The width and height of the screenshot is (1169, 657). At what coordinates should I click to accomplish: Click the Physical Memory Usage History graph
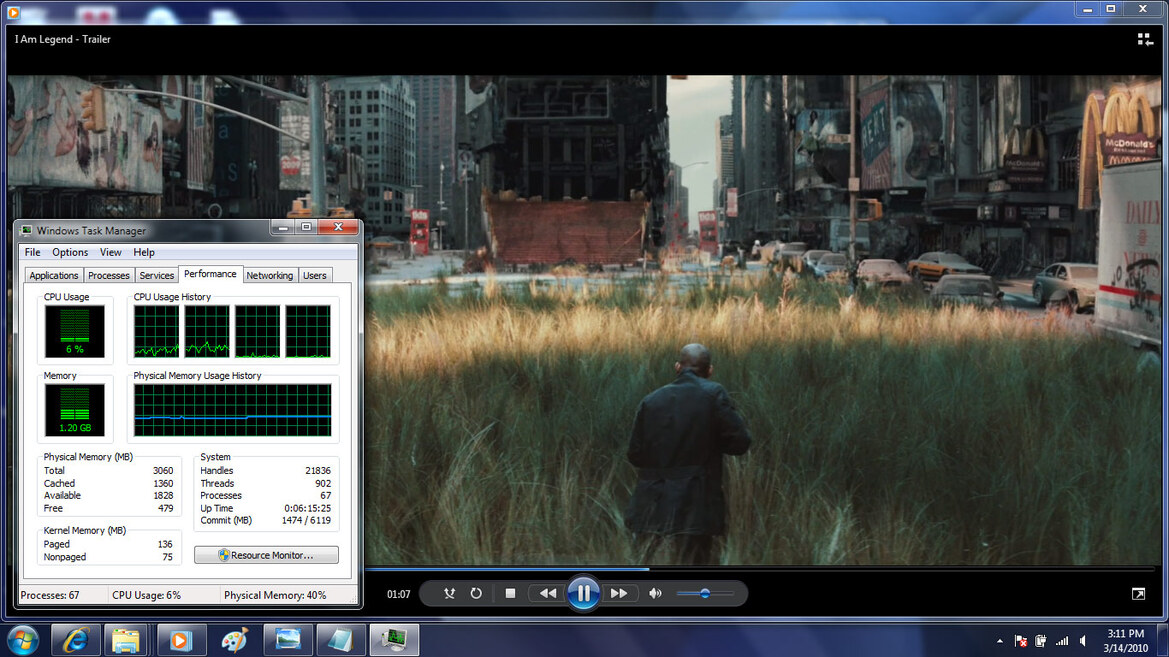click(233, 410)
